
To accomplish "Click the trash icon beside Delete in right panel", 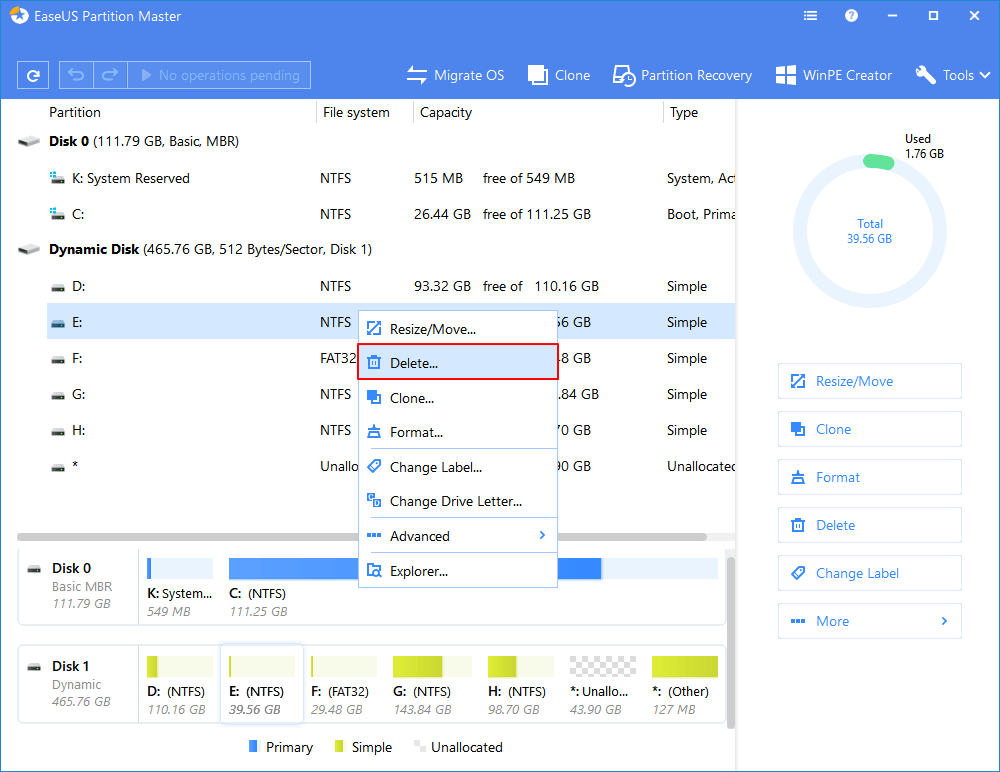I will (x=798, y=524).
